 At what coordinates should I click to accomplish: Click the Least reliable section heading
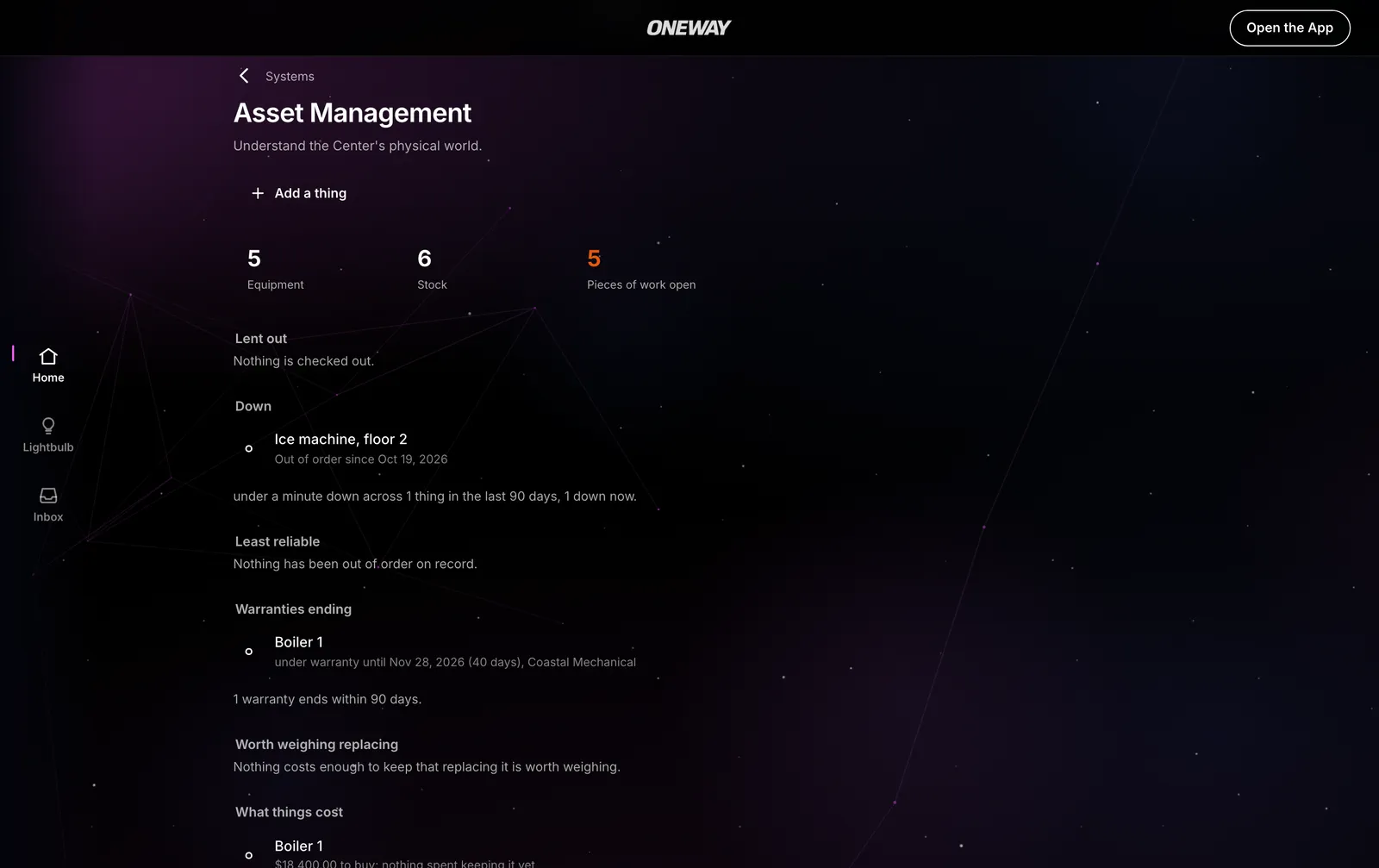pos(278,541)
